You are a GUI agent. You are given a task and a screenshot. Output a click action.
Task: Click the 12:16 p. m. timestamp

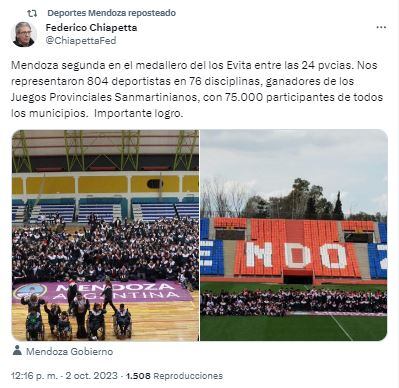tap(34, 376)
